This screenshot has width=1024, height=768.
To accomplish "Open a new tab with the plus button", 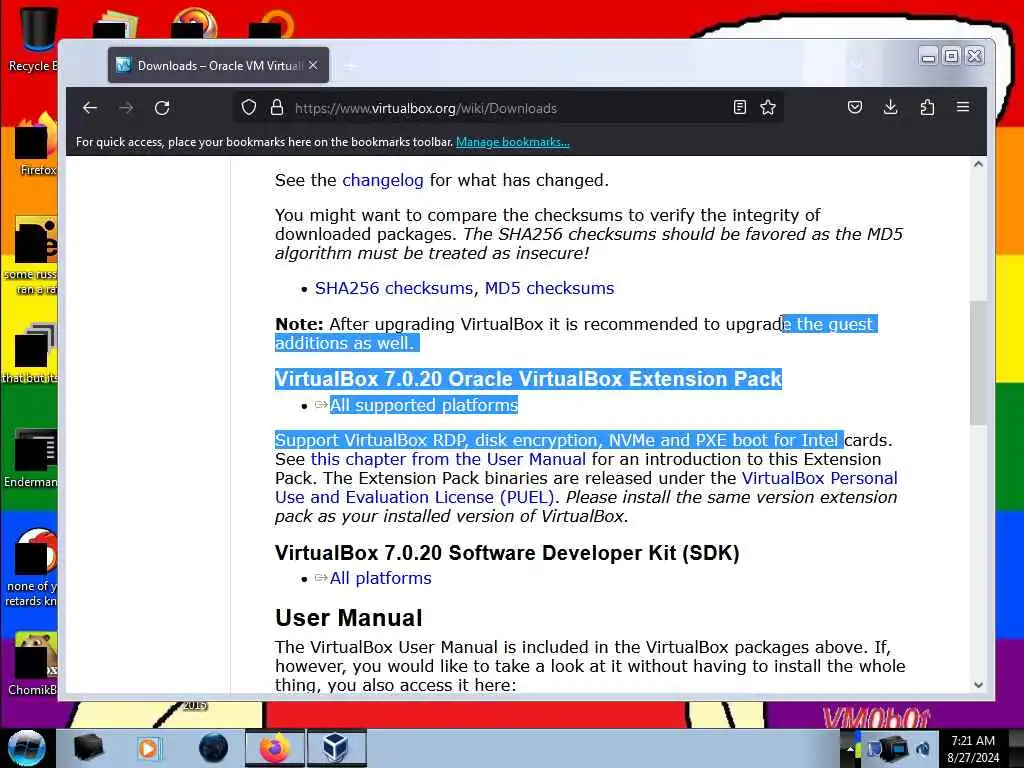I will point(351,66).
